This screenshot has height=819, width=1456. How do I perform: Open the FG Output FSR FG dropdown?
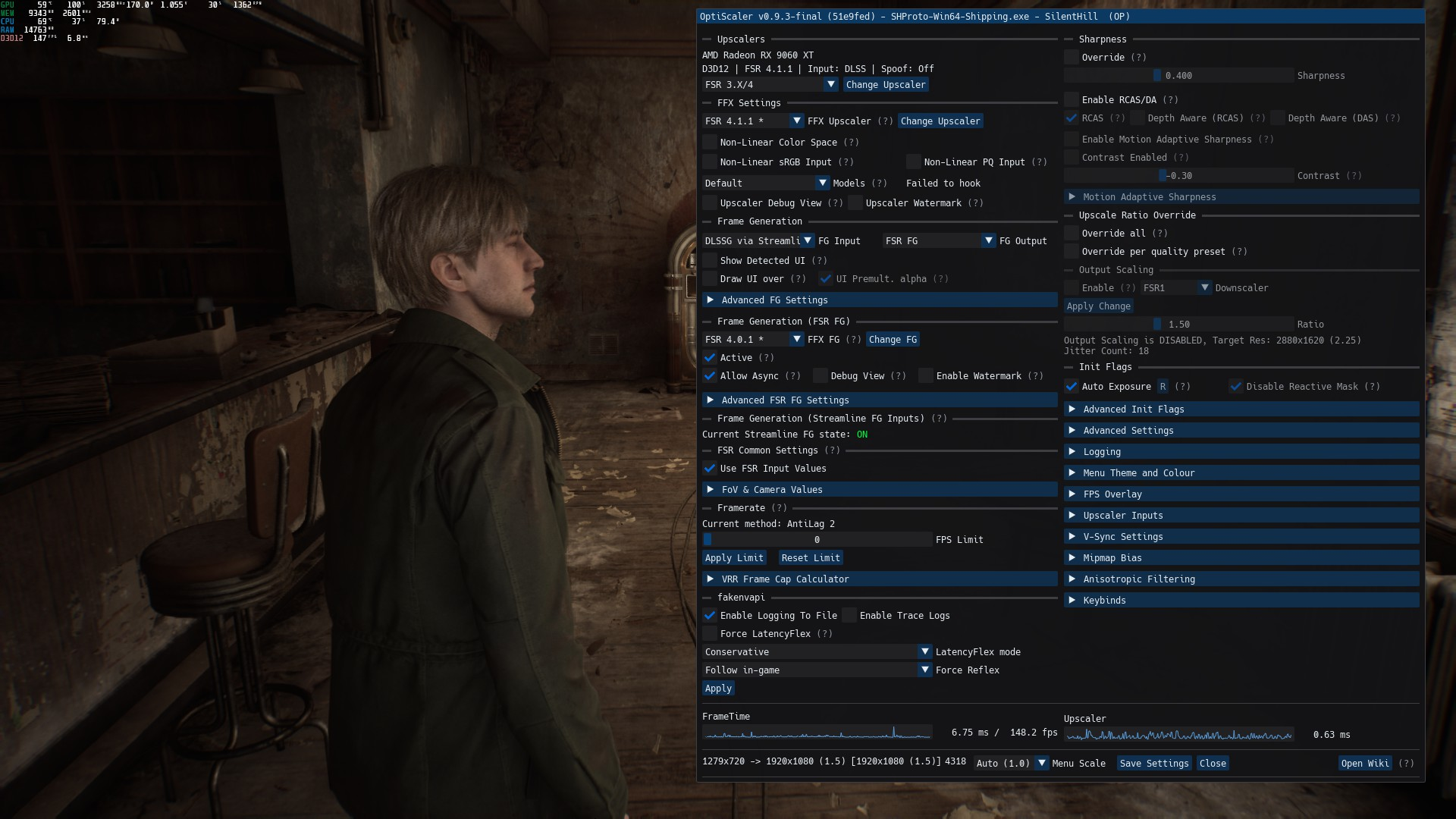tap(939, 241)
